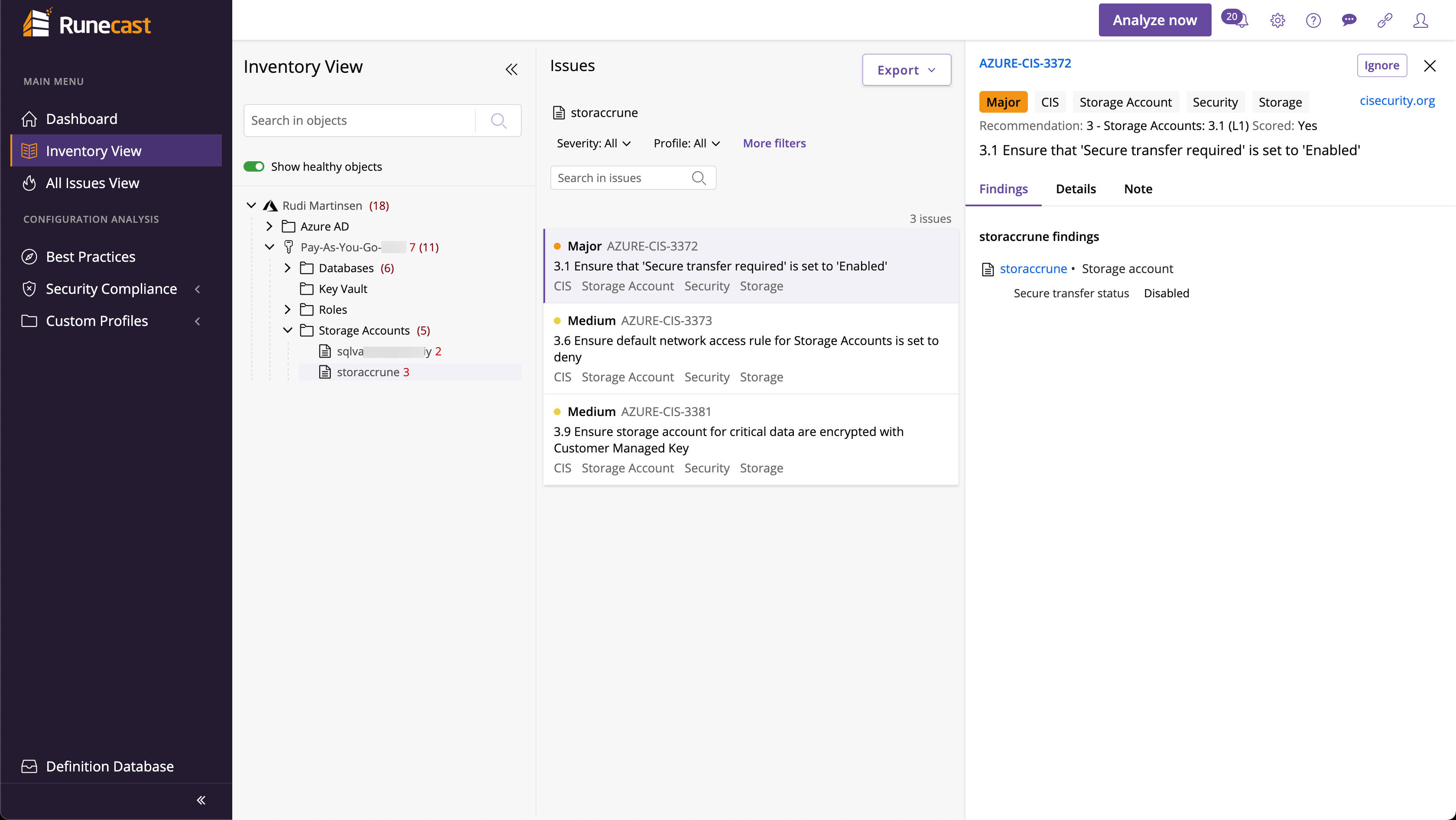This screenshot has width=1456, height=820.
Task: Click the cisecurity.org hyperlink
Action: (x=1397, y=100)
